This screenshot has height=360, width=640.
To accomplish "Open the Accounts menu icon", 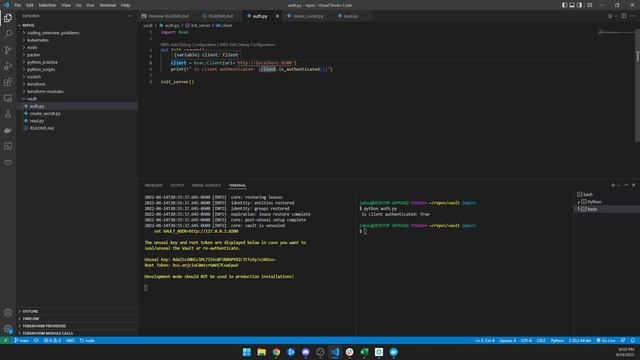I will coord(8,313).
